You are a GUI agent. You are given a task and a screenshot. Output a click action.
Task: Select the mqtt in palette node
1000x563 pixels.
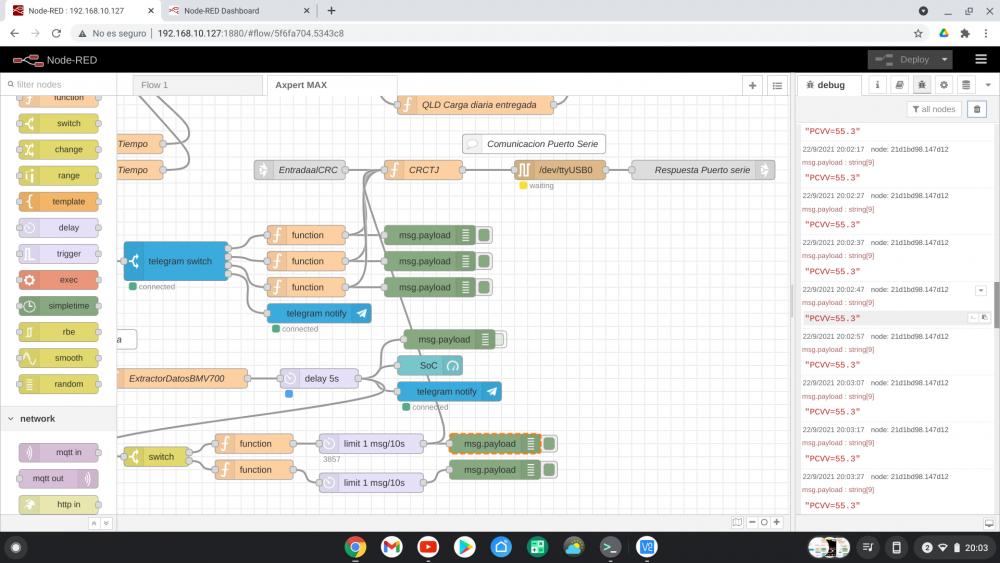(x=59, y=453)
